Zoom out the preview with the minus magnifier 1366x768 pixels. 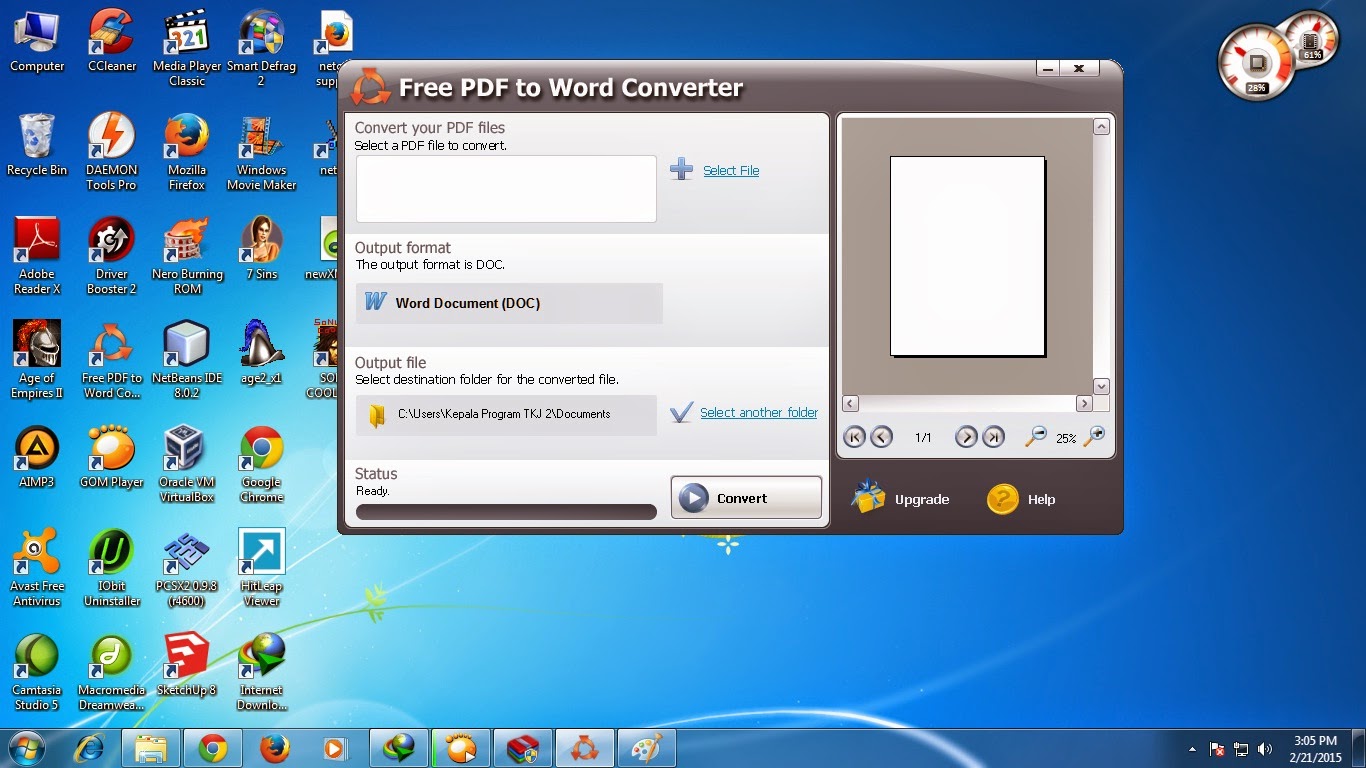point(1036,436)
